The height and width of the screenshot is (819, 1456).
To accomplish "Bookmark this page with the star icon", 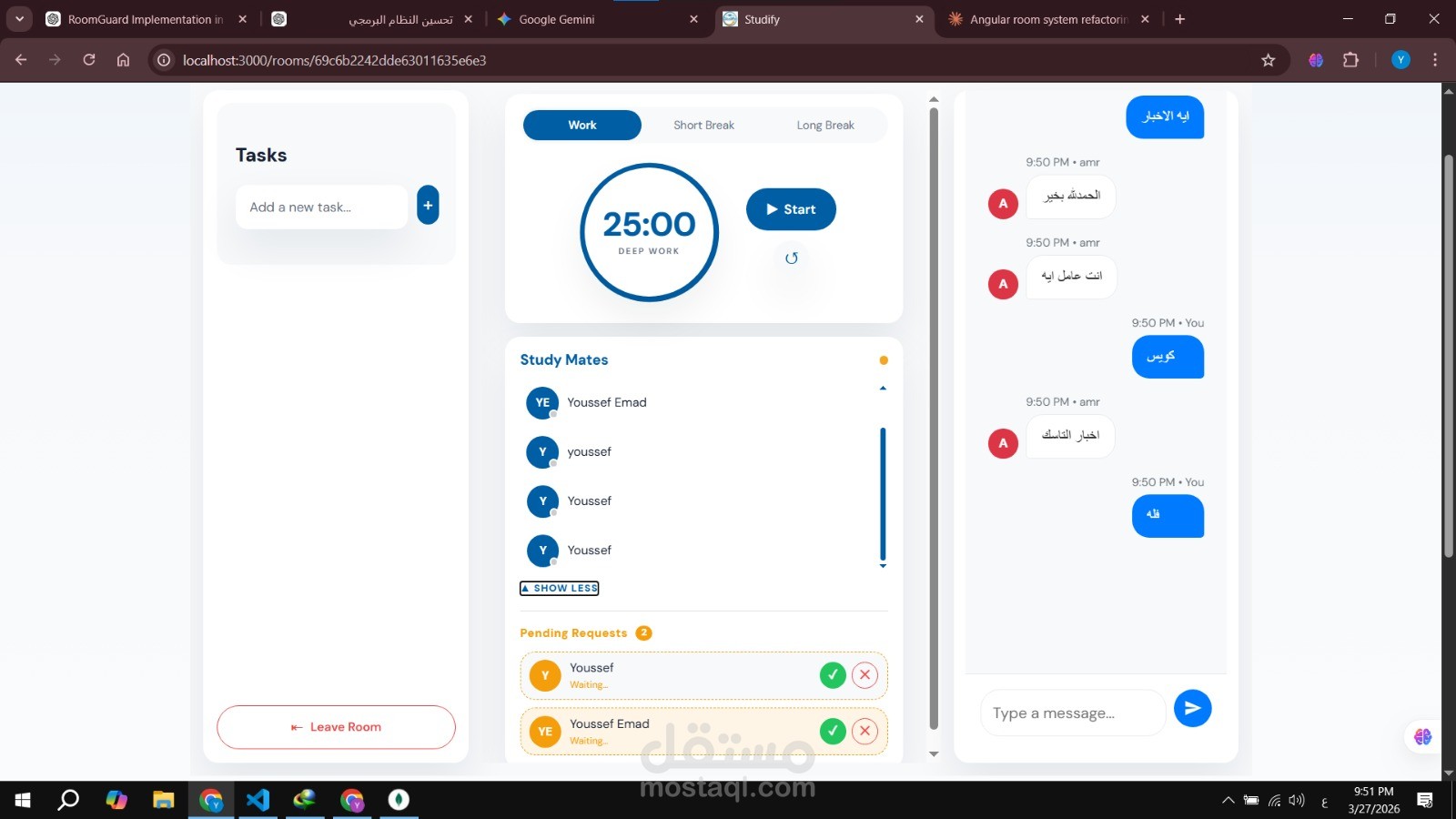I will click(1269, 60).
